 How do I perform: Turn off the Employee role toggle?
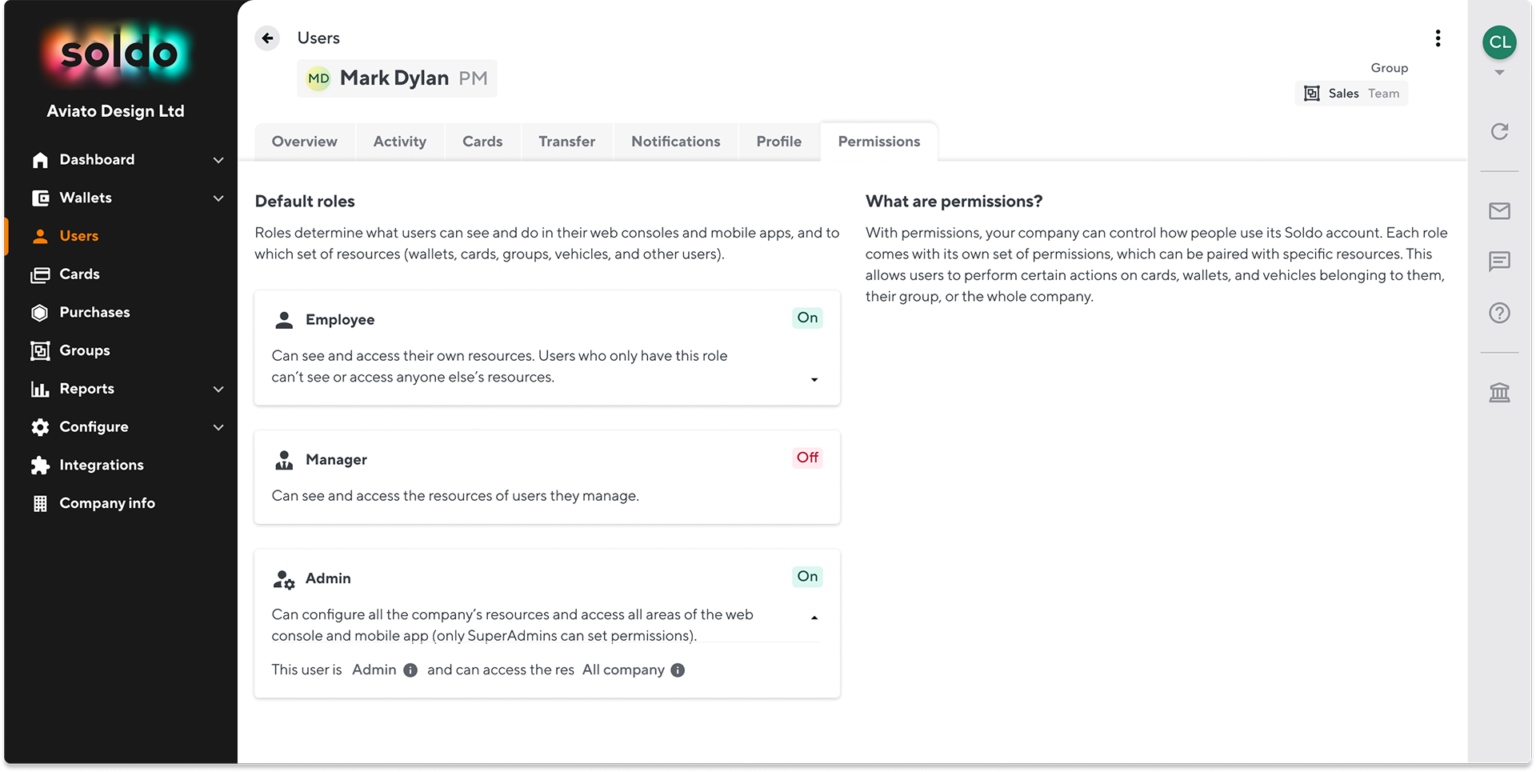pos(807,317)
